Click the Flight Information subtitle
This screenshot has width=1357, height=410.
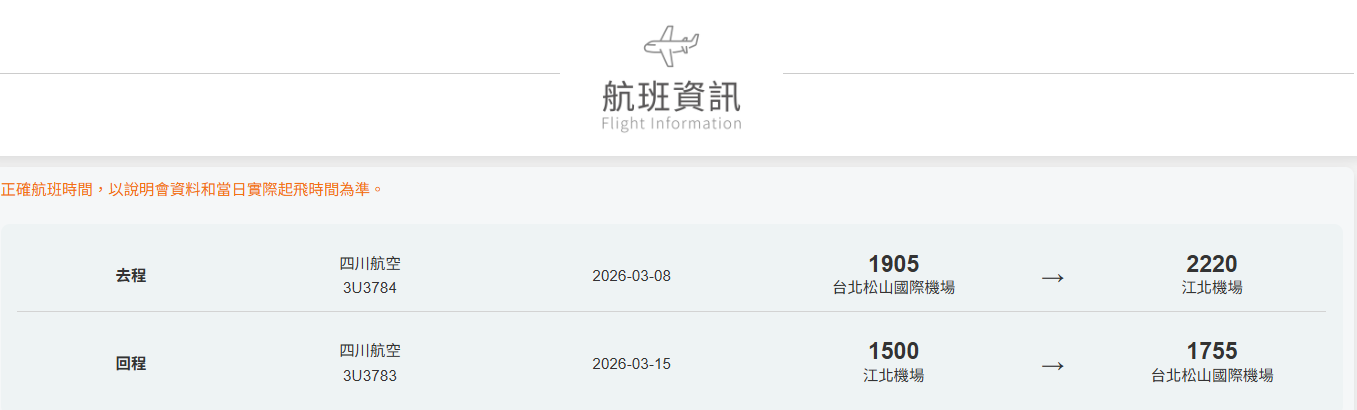point(671,124)
